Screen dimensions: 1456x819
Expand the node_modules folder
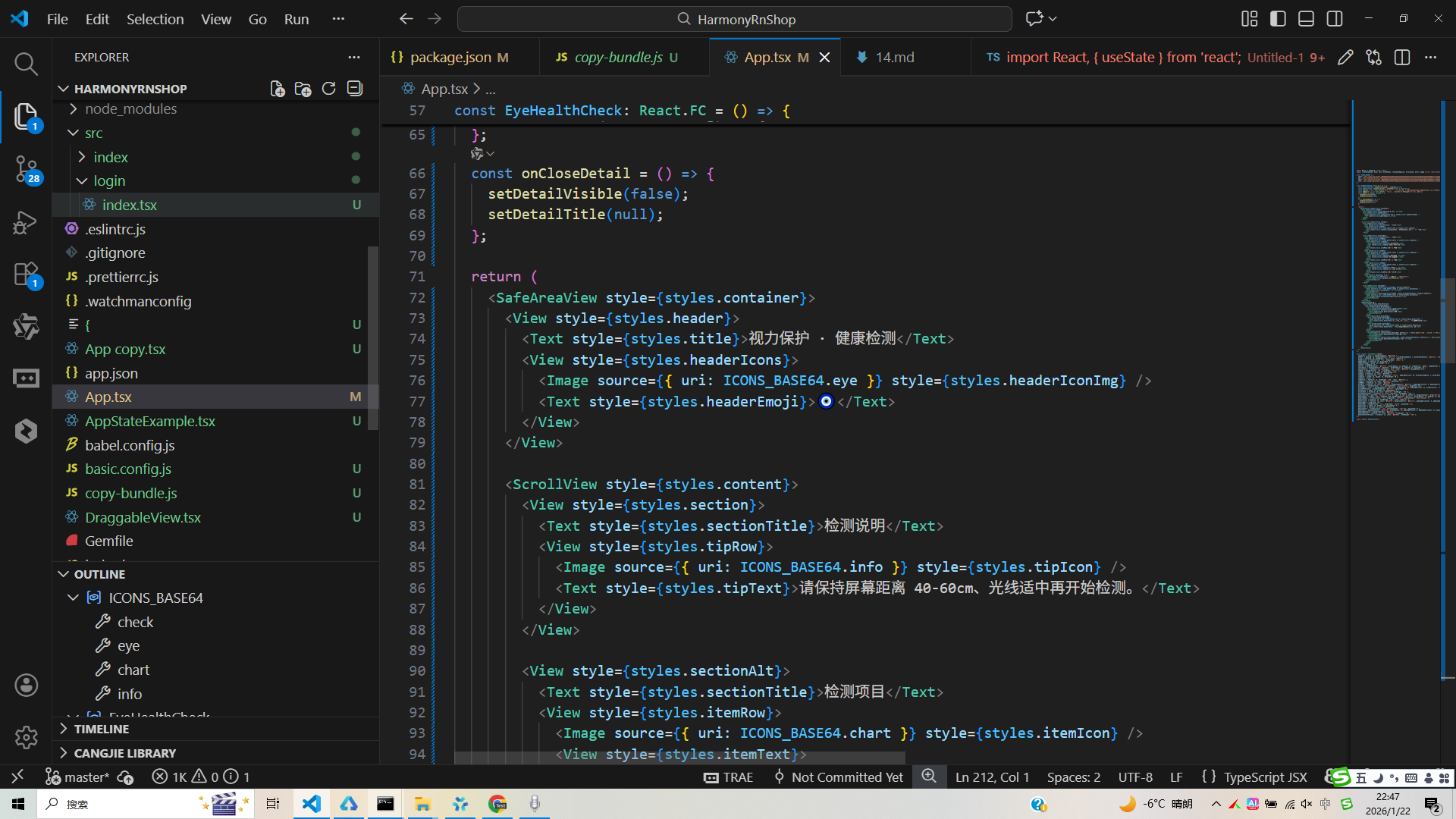130,109
